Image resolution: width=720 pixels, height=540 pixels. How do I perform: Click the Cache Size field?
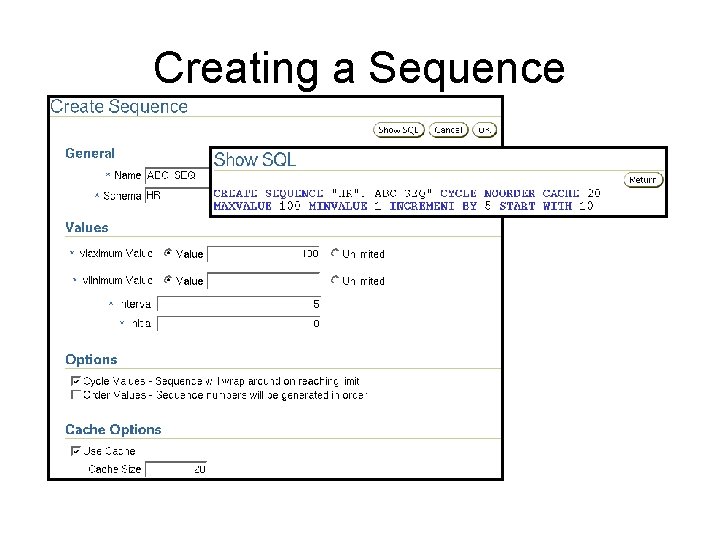tap(176, 469)
